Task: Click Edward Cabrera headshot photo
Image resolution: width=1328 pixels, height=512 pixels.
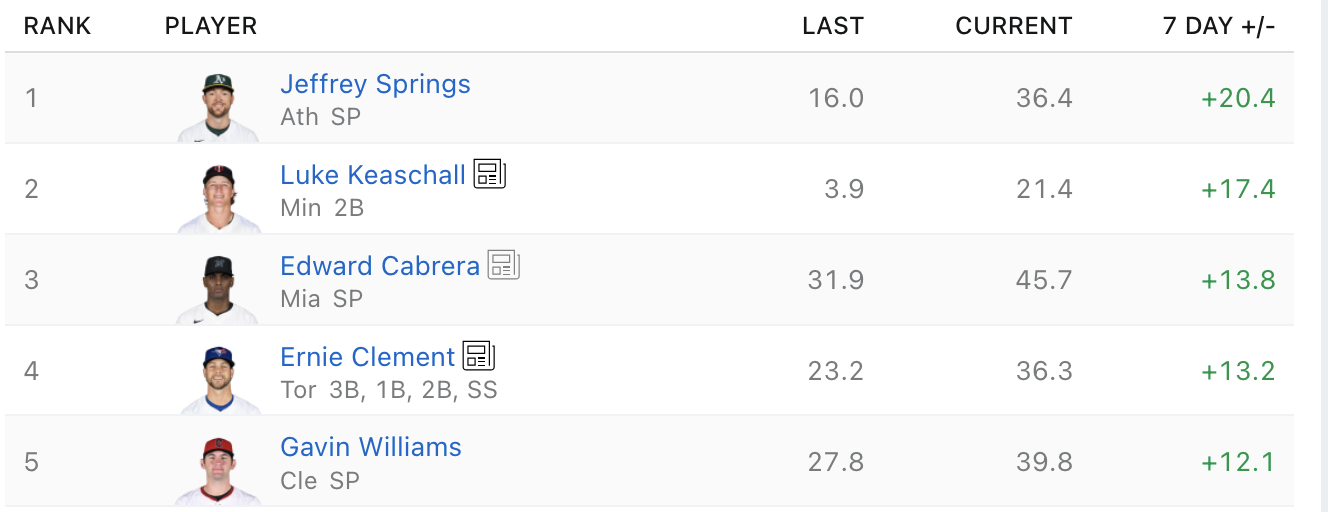Action: [218, 288]
